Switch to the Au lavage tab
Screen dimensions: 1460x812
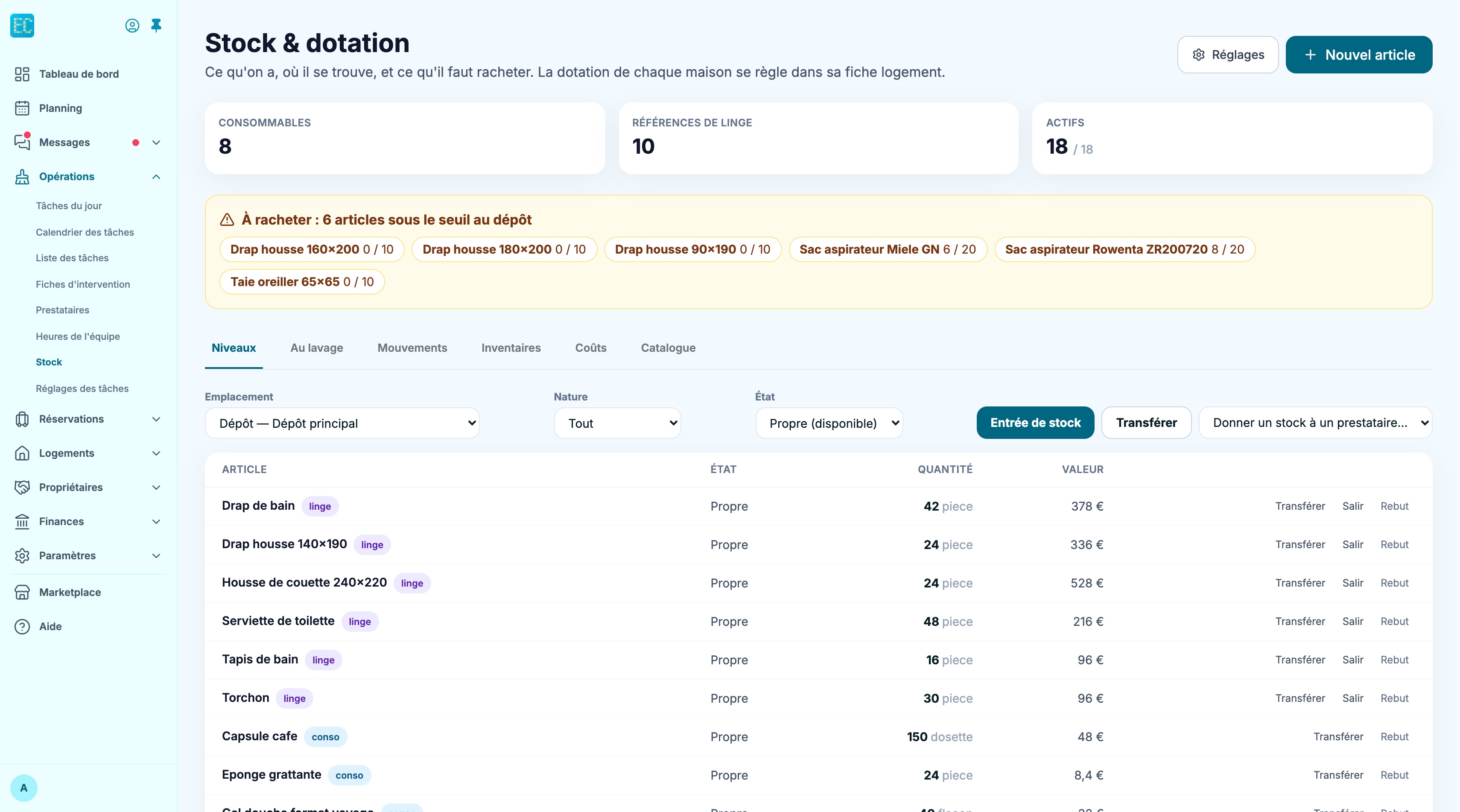pos(317,348)
